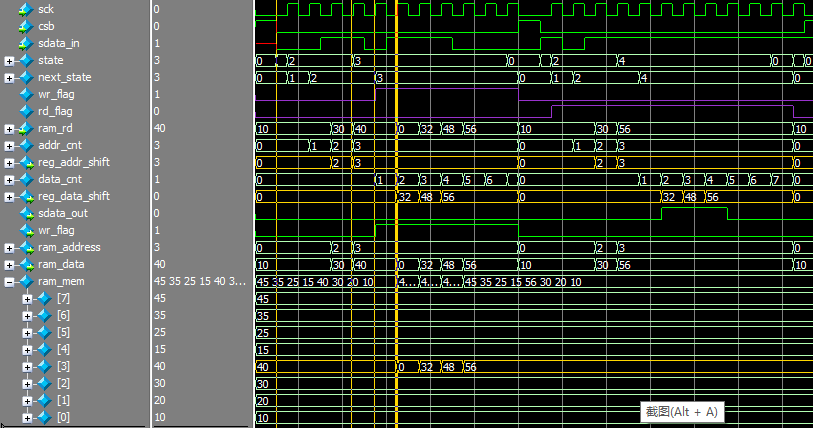Click the sck signal diamond icon
The width and height of the screenshot is (813, 428).
tap(26, 9)
